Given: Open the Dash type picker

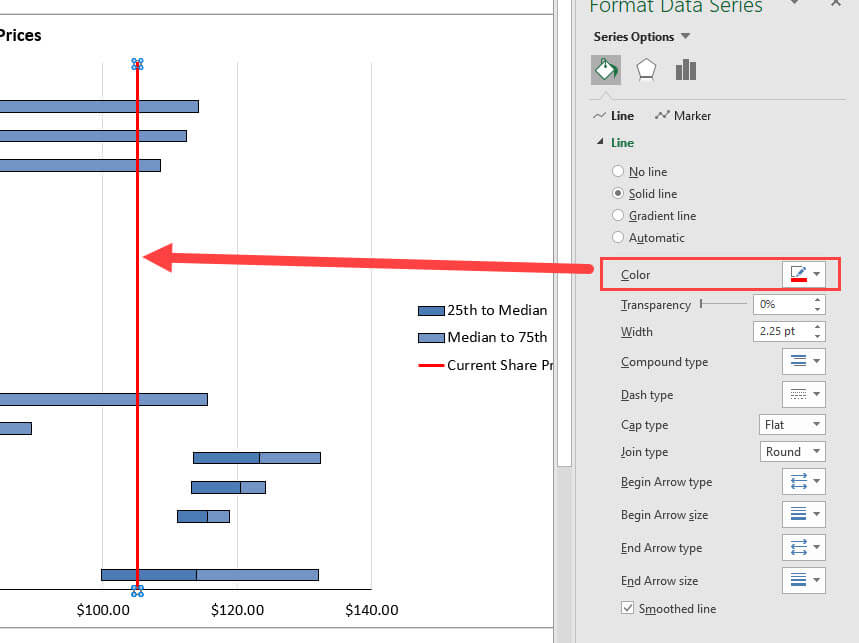Looking at the screenshot, I should tap(803, 394).
